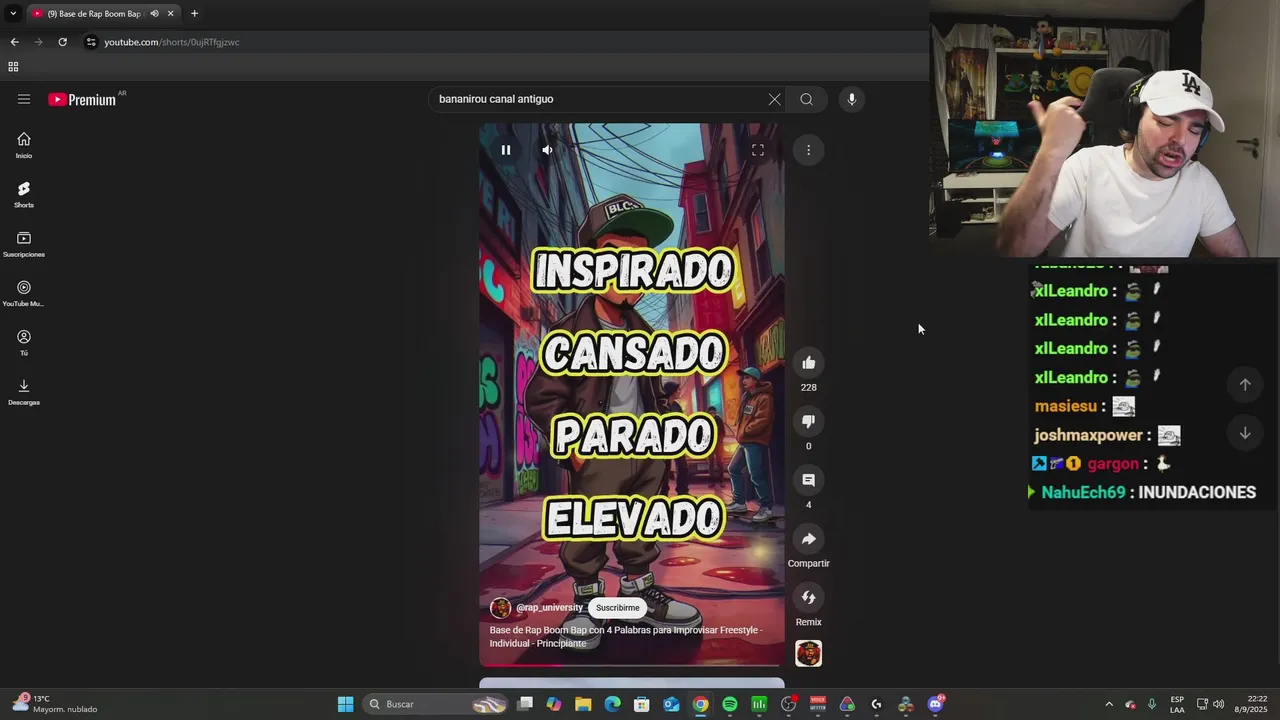Image resolution: width=1280 pixels, height=720 pixels.
Task: Subscribe using Suscribirme button
Action: click(x=617, y=608)
